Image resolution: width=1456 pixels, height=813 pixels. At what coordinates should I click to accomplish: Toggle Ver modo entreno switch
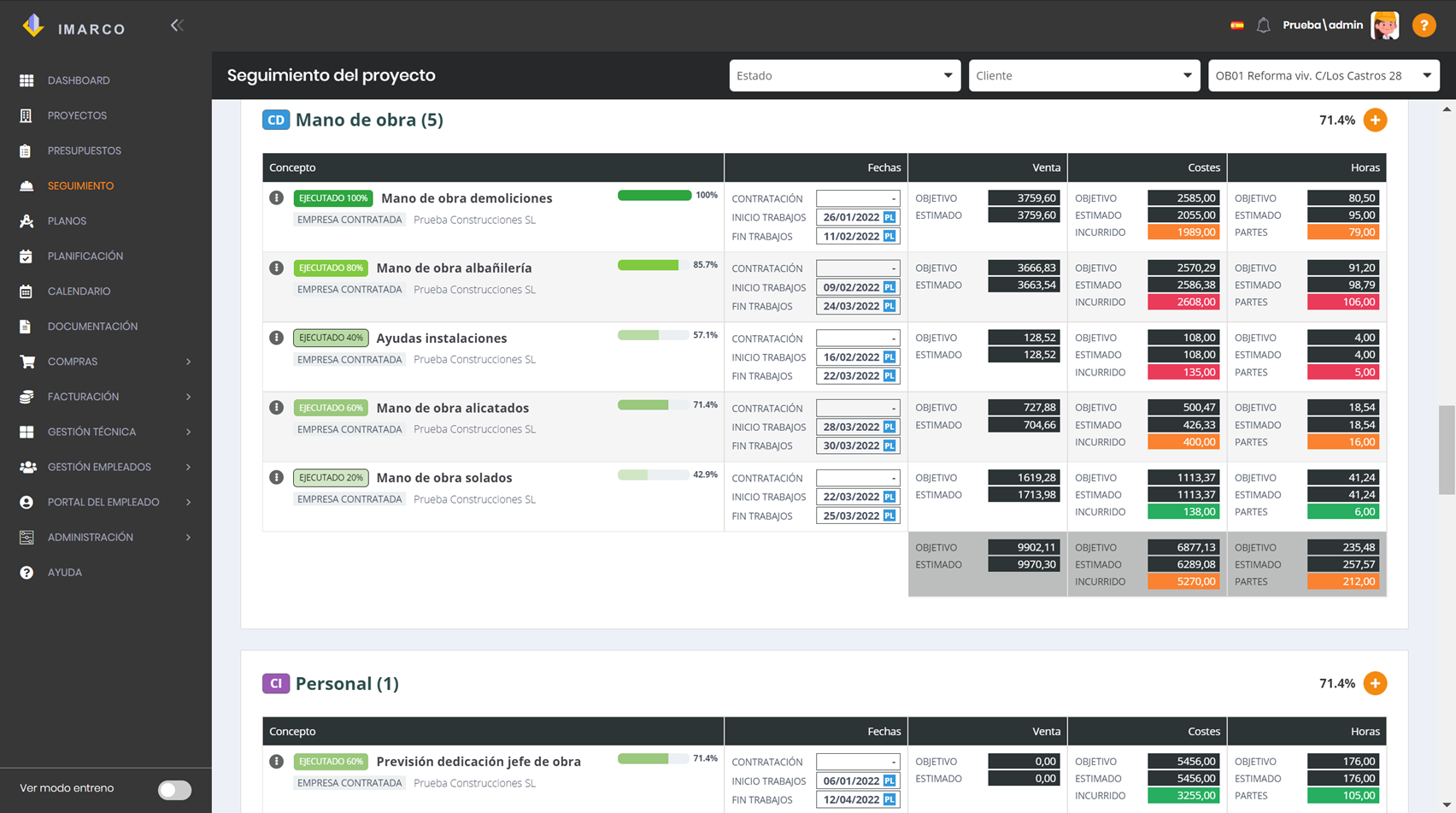pos(174,790)
